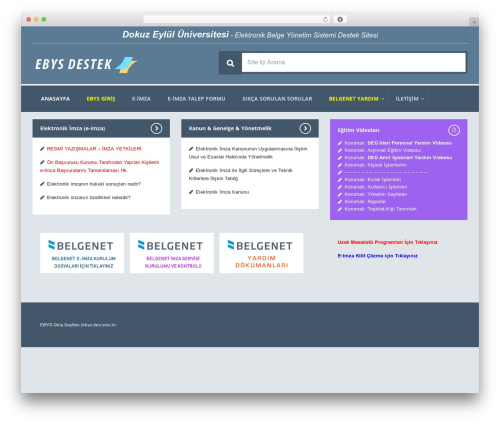The width and height of the screenshot is (500, 423).
Task: Open Belgenet E-İmza Kurulum Dosyaları banner
Action: 82,253
